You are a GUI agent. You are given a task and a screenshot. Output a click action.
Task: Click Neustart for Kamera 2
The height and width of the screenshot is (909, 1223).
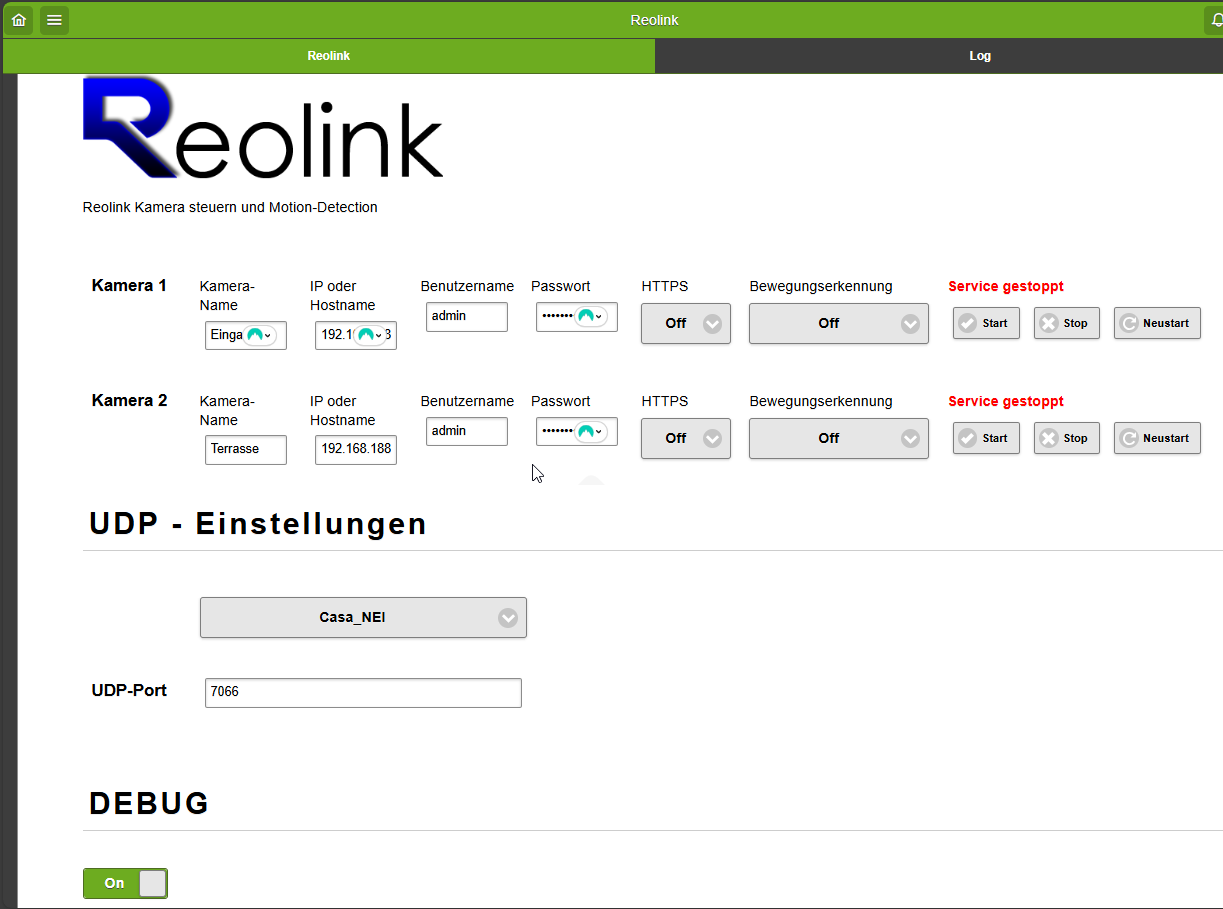tap(1157, 438)
